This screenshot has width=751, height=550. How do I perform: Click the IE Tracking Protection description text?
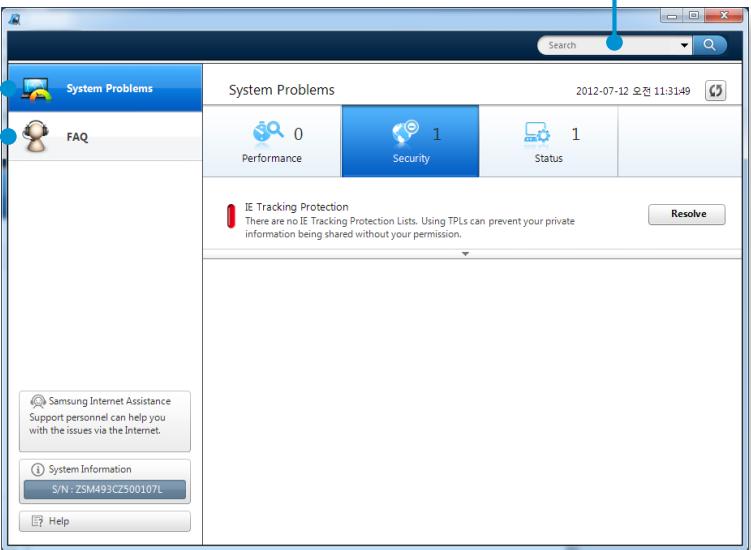[410, 228]
